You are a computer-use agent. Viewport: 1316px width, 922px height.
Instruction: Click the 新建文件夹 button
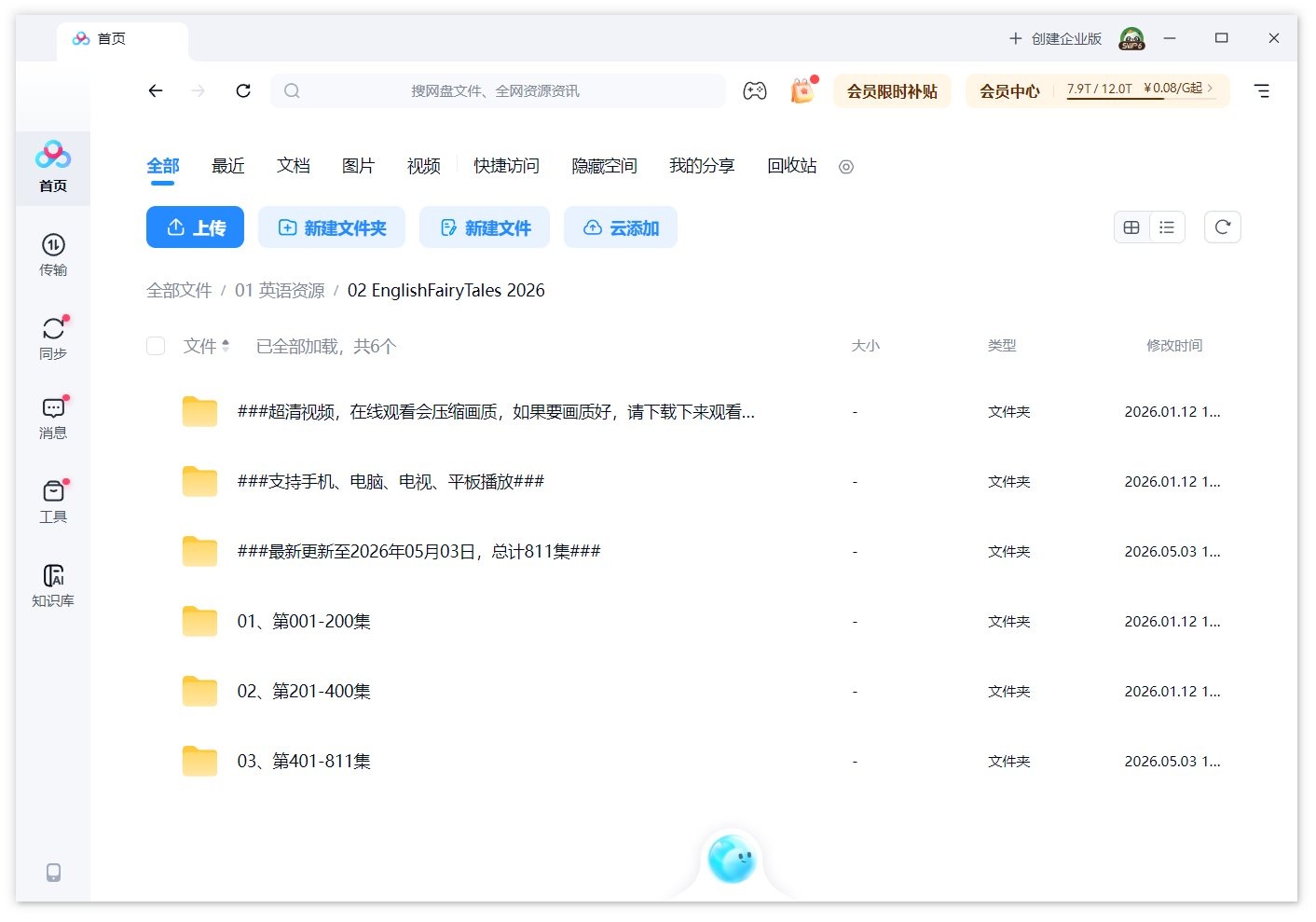(x=332, y=227)
